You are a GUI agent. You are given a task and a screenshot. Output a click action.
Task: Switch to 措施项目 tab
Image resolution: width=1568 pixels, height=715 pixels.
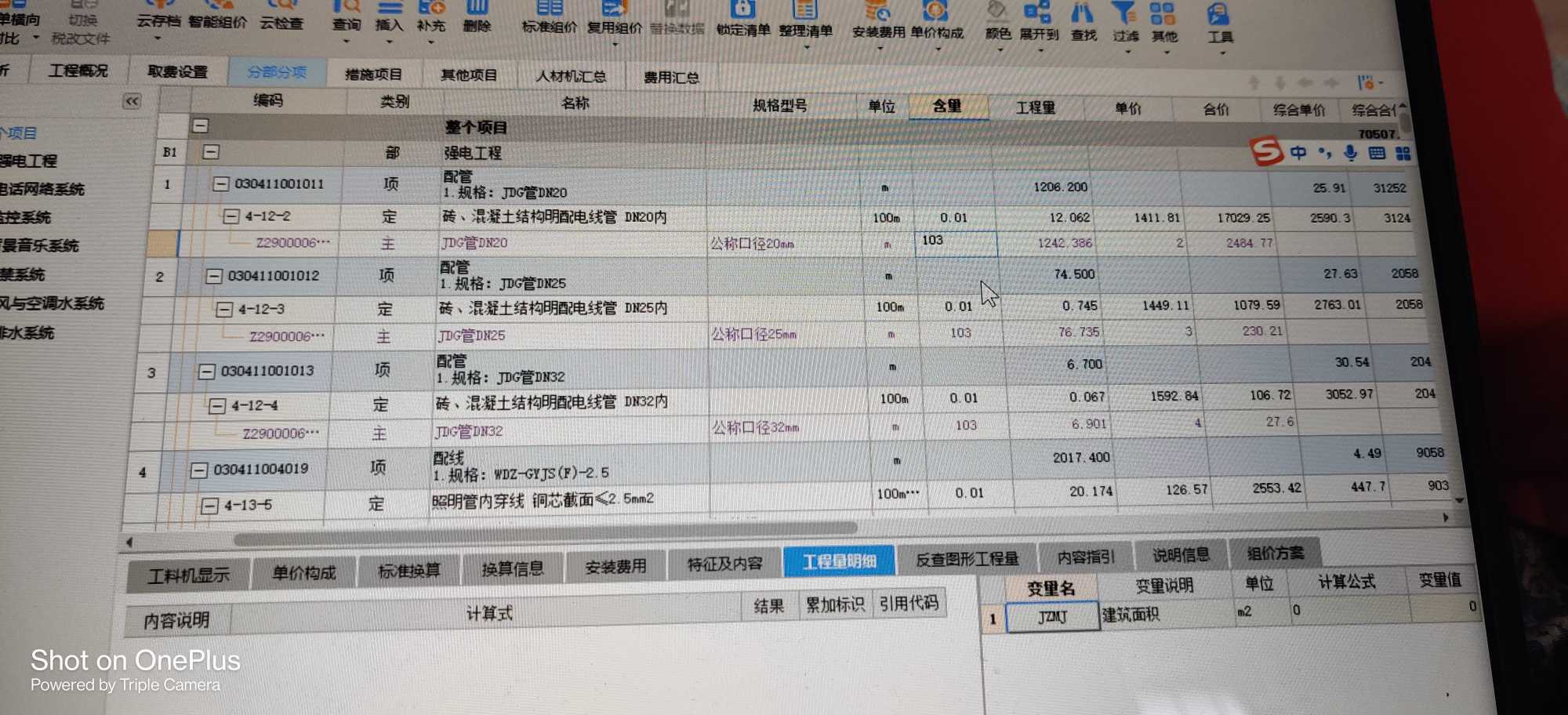pyautogui.click(x=373, y=74)
